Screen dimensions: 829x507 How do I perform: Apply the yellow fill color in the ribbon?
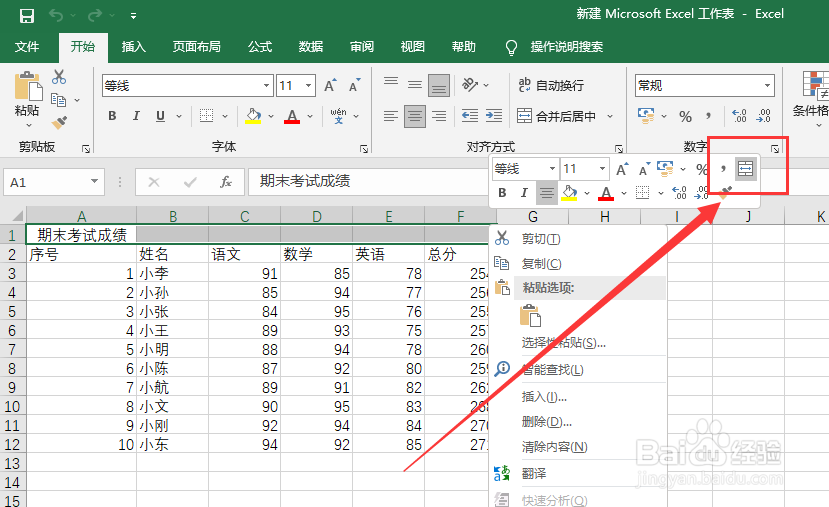click(253, 116)
